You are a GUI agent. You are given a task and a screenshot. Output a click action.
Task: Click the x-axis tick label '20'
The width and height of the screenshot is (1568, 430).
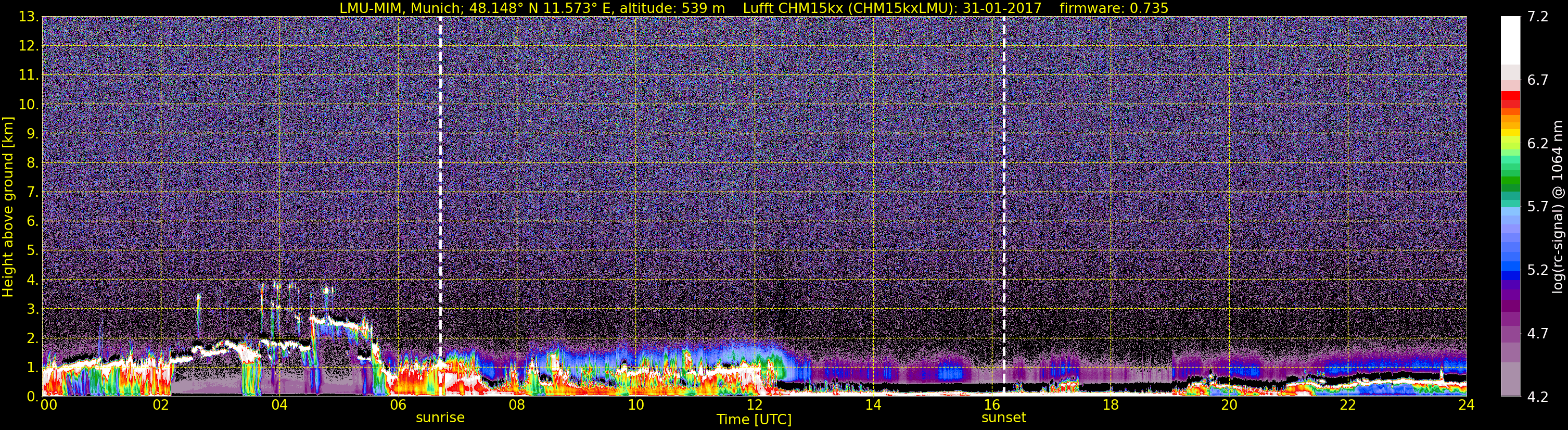1229,405
